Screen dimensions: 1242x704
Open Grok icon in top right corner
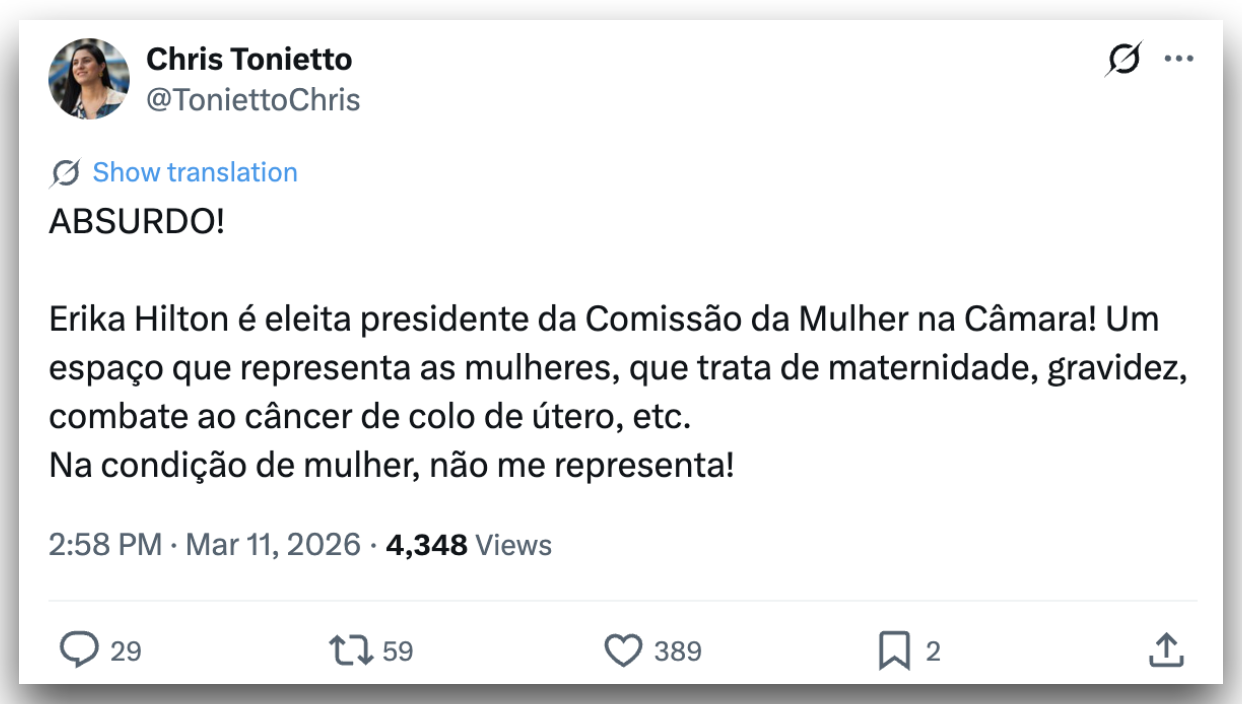[1123, 59]
